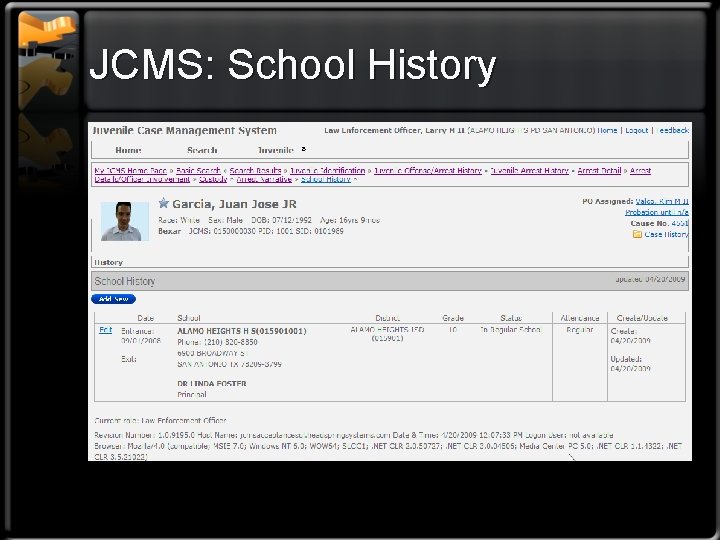Click the Attendance column header
720x540 pixels.
pos(579,318)
